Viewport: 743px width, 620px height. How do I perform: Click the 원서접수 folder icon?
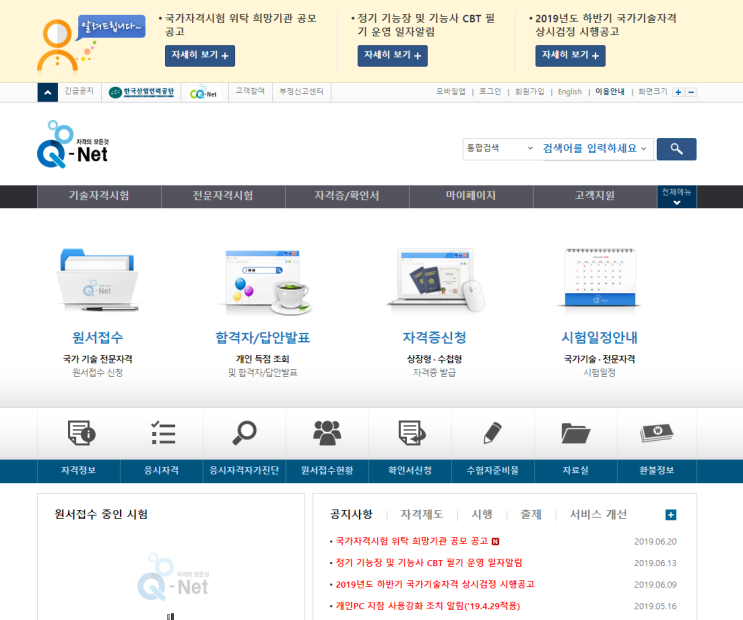[98, 280]
